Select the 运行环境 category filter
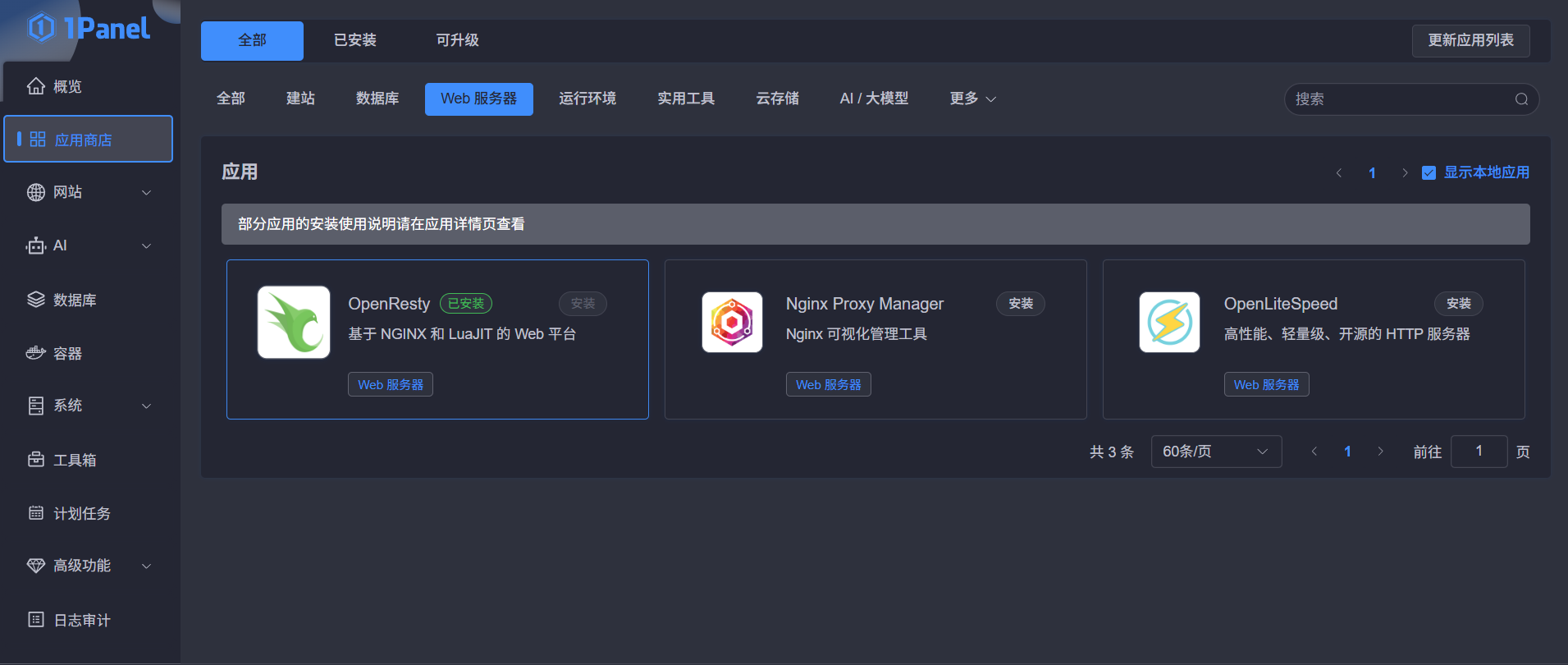This screenshot has width=1568, height=665. point(587,99)
